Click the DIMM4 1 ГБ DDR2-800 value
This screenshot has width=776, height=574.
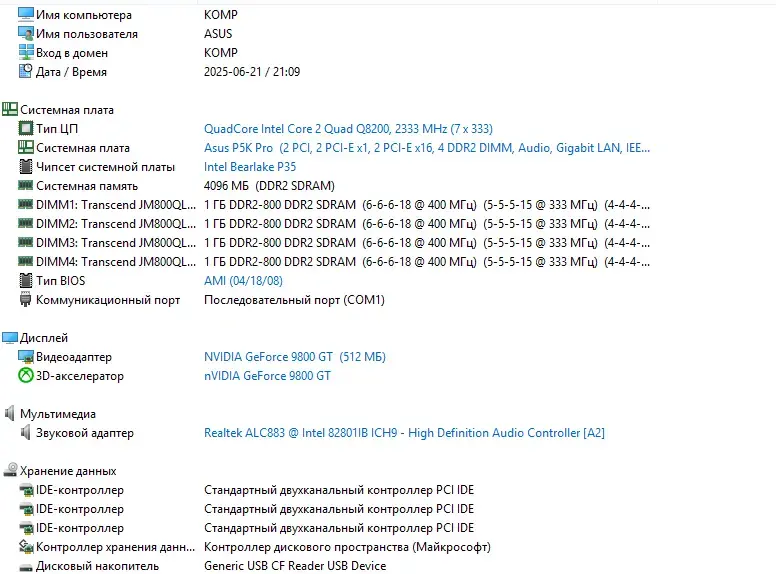click(x=427, y=261)
